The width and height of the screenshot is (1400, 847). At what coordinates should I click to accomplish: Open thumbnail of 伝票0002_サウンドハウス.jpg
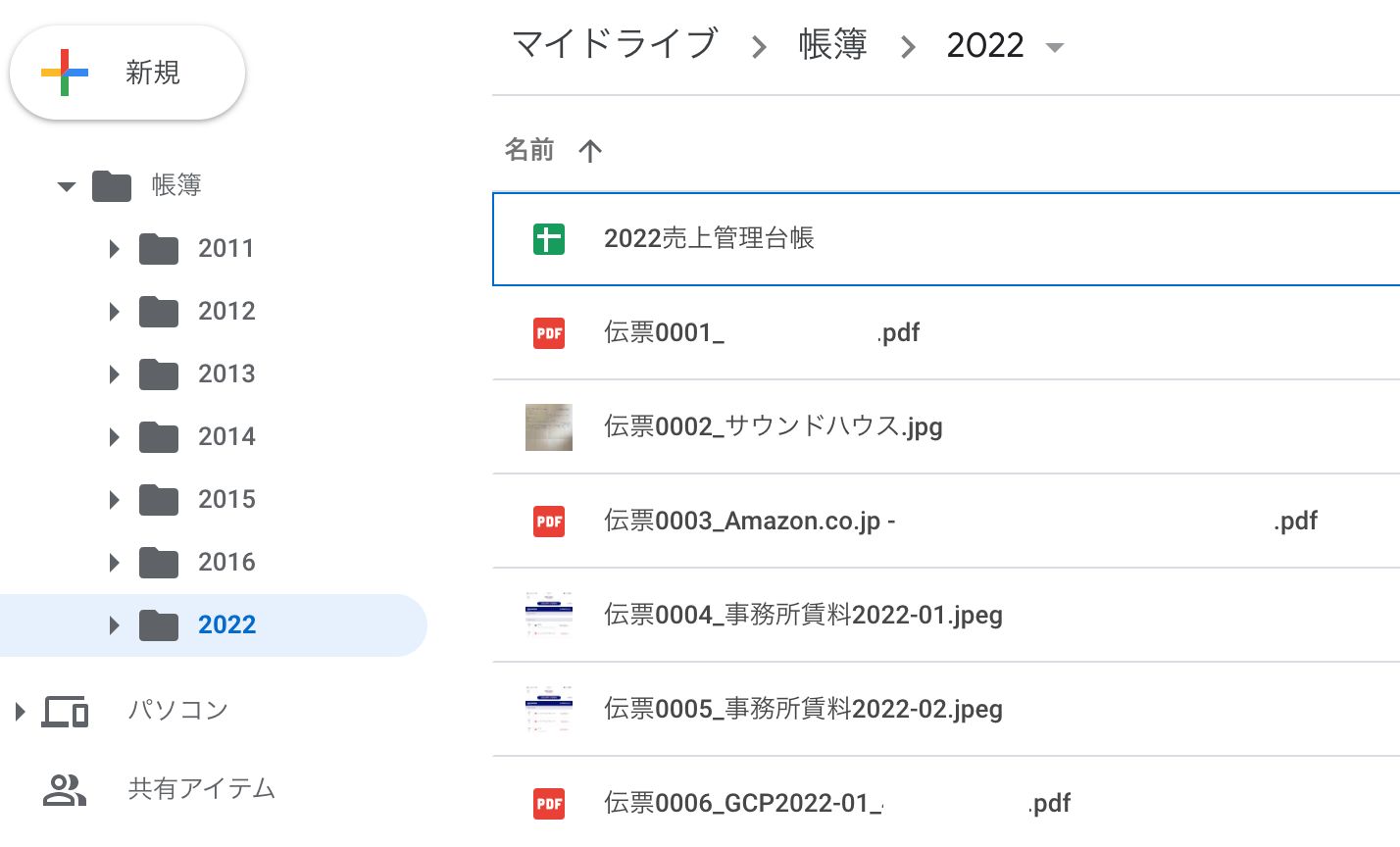pos(549,427)
